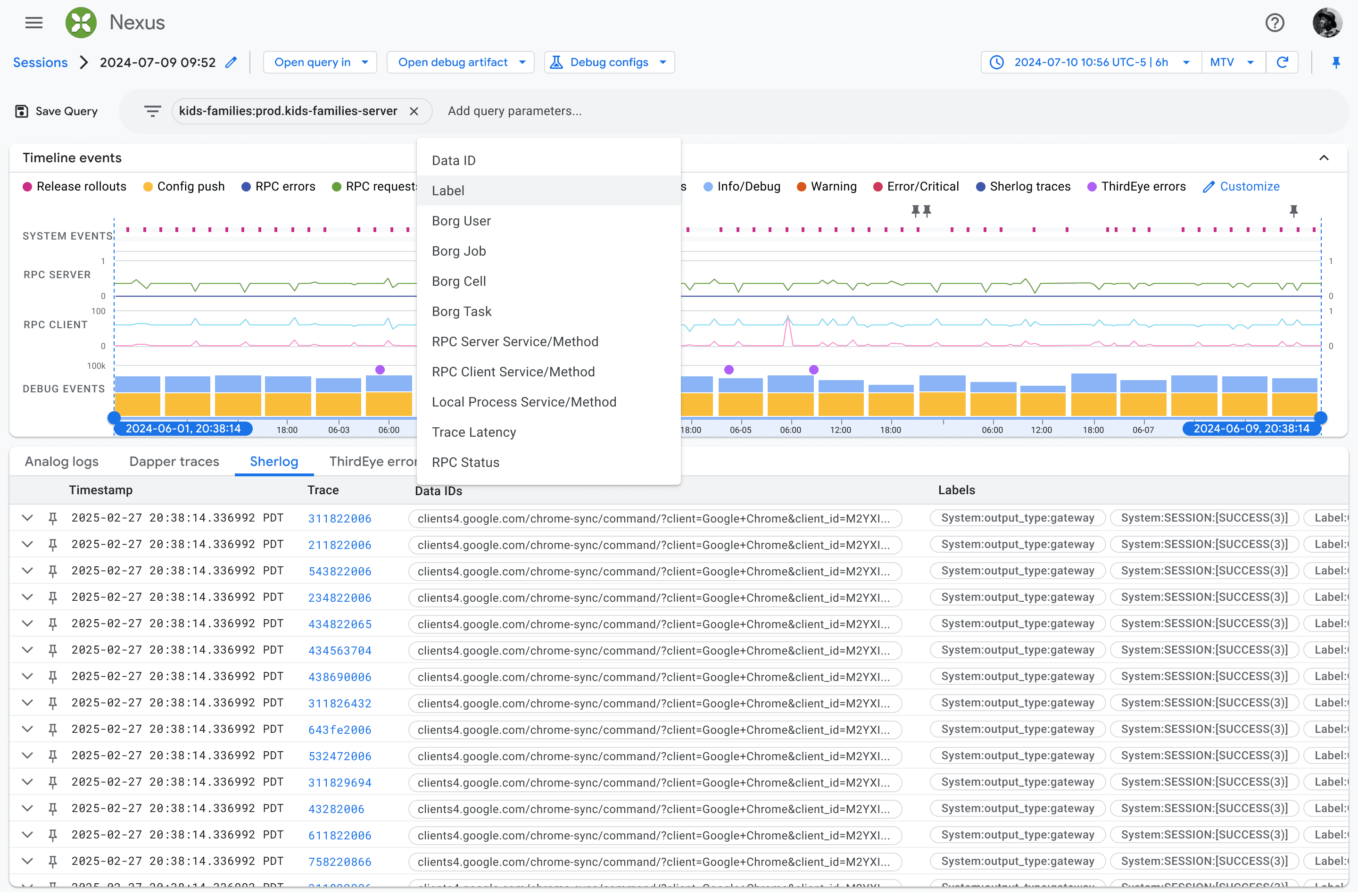Toggle Release rollouts legend series
Viewport: 1358px width, 896px height.
(75, 186)
